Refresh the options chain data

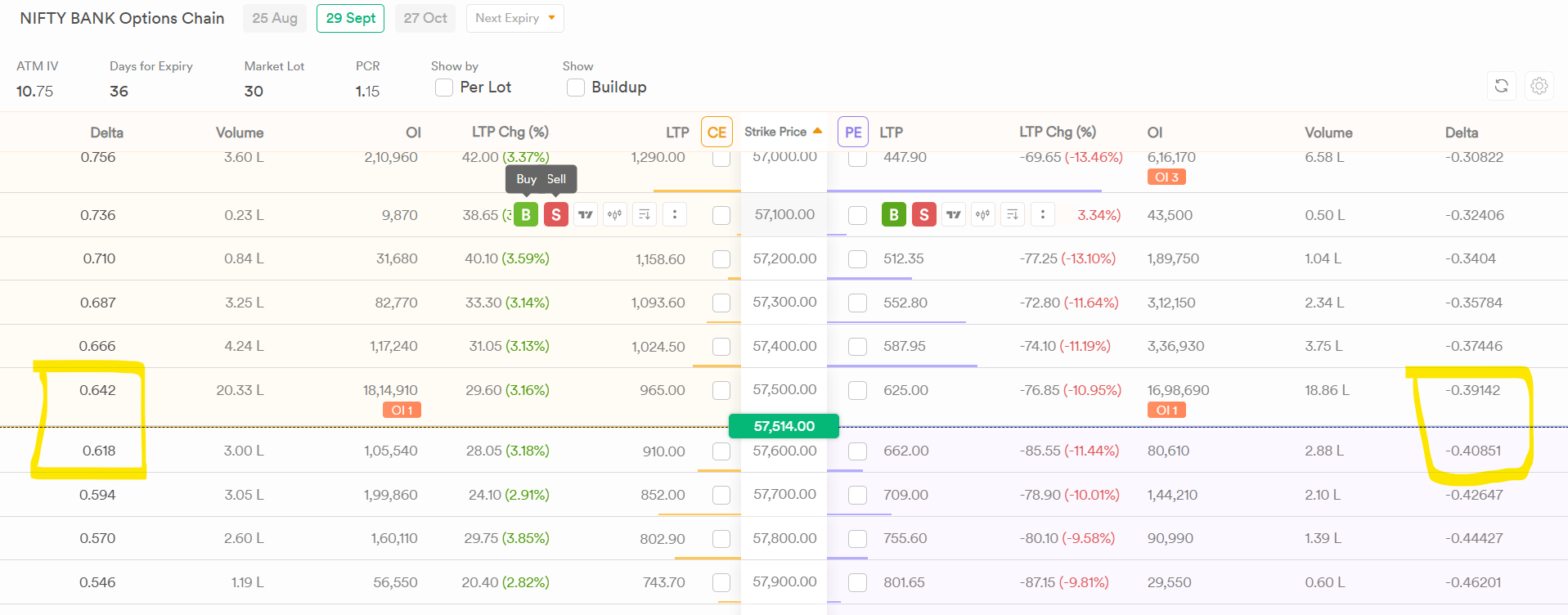tap(1502, 86)
